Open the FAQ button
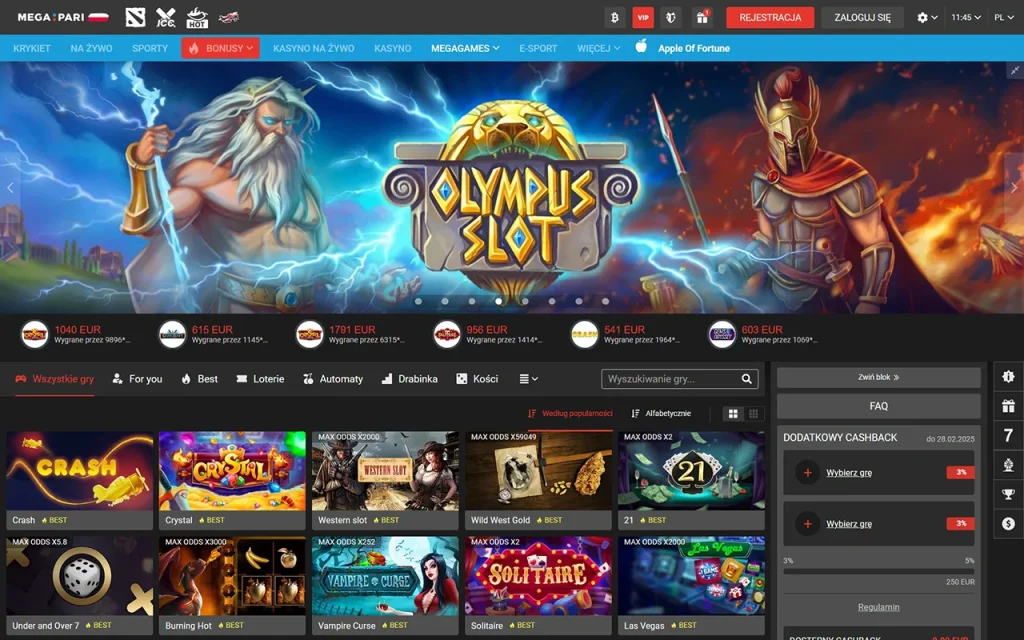Screen dimensions: 1024x640 point(878,406)
